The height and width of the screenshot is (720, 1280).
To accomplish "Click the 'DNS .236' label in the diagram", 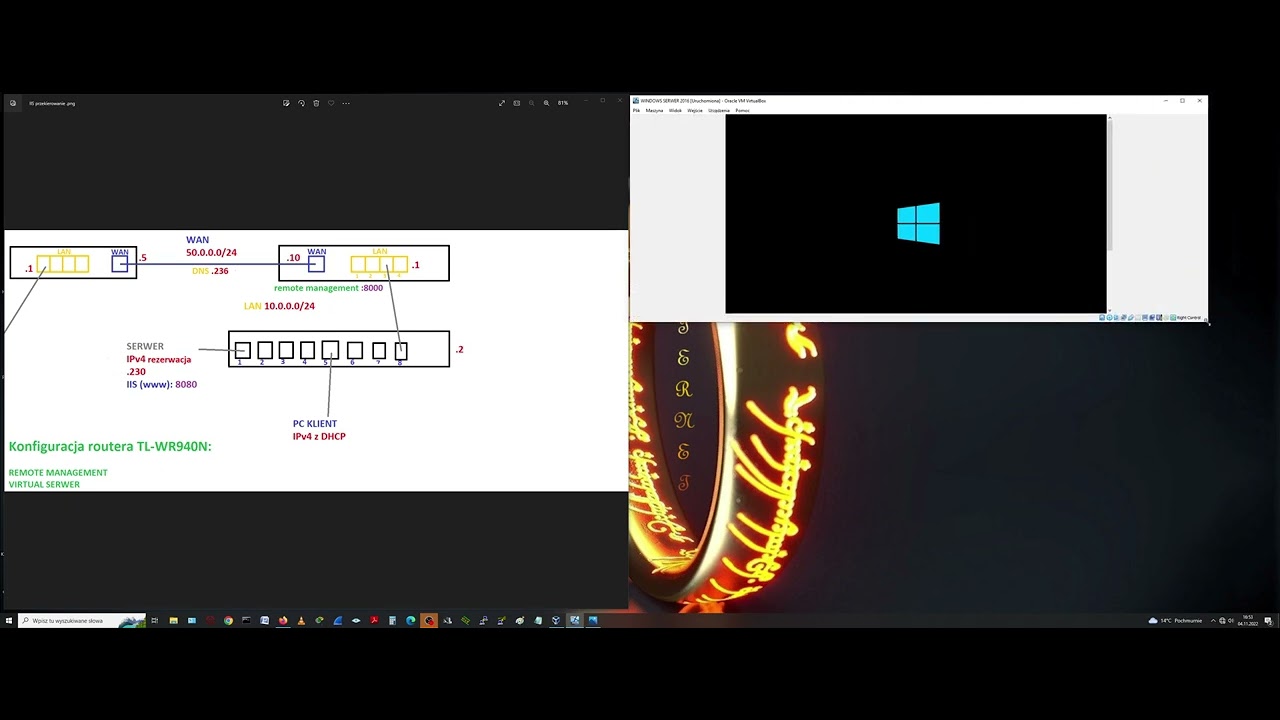I will tap(210, 271).
